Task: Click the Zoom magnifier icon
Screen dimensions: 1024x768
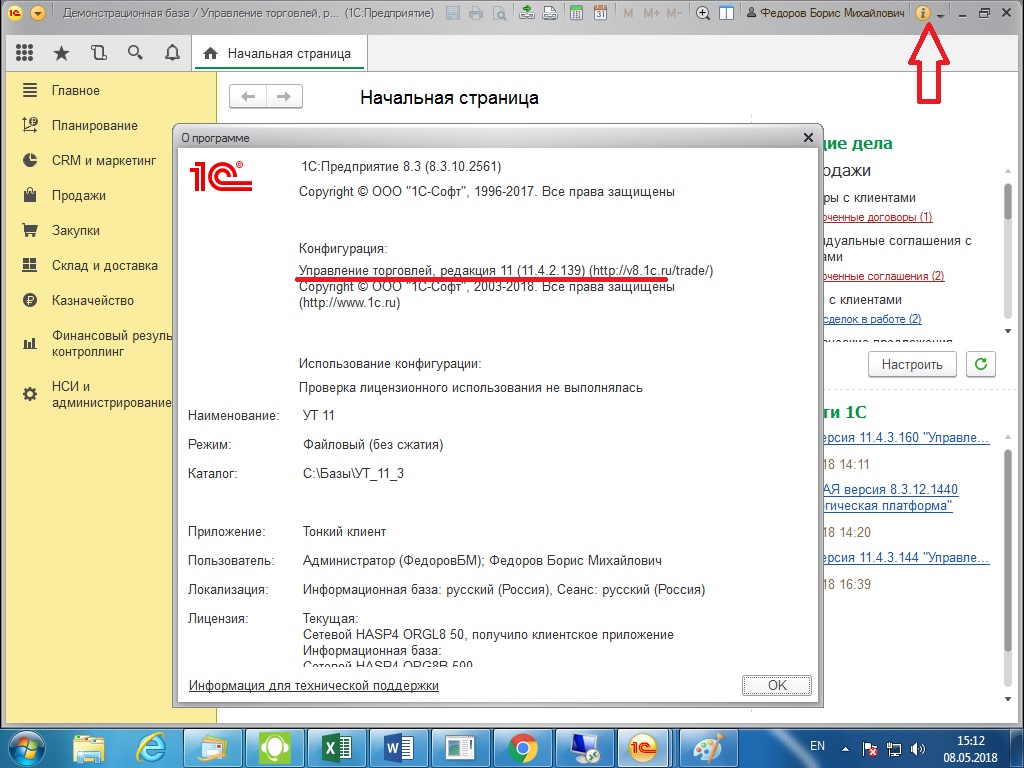Action: click(703, 13)
